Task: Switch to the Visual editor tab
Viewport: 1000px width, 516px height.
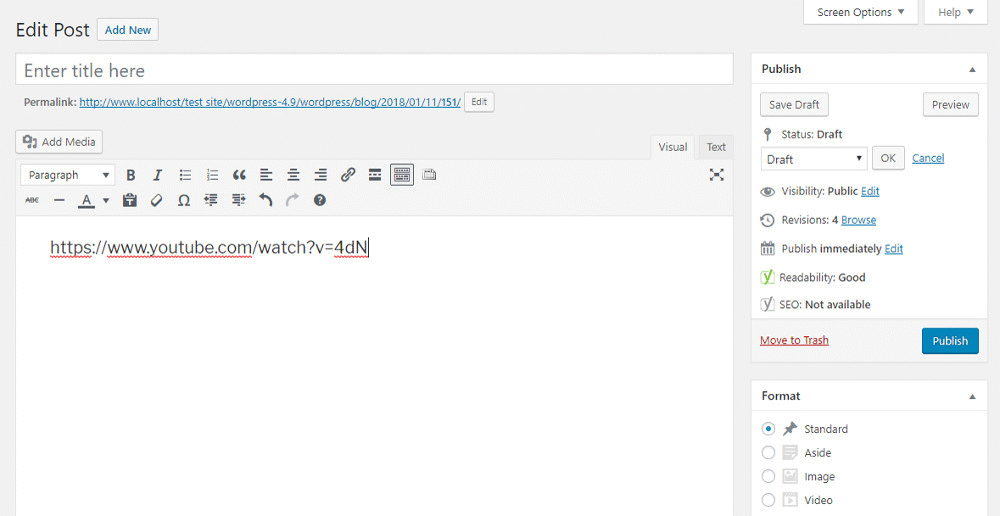Action: click(673, 147)
